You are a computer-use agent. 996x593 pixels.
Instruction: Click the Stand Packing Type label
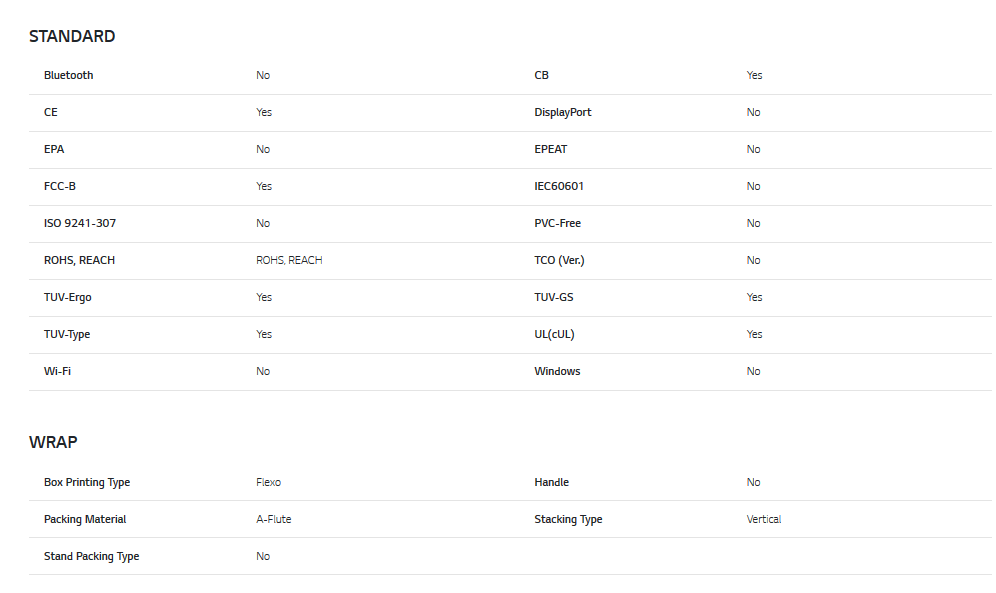91,556
